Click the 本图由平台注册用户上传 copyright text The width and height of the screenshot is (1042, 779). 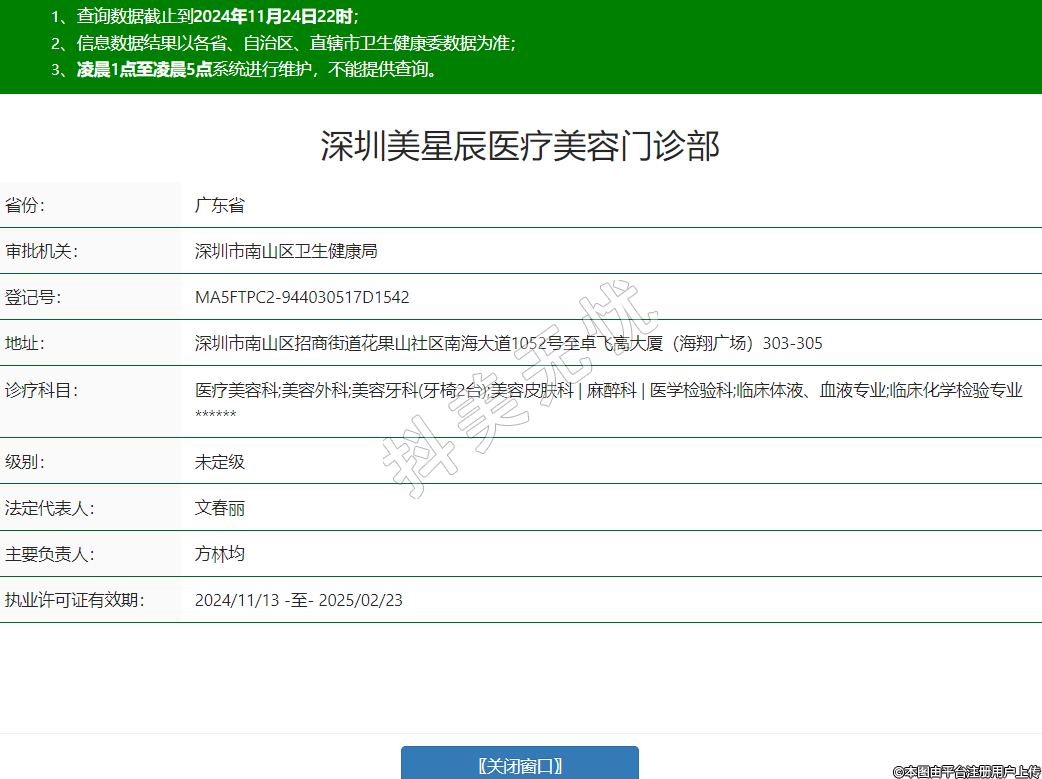point(966,771)
